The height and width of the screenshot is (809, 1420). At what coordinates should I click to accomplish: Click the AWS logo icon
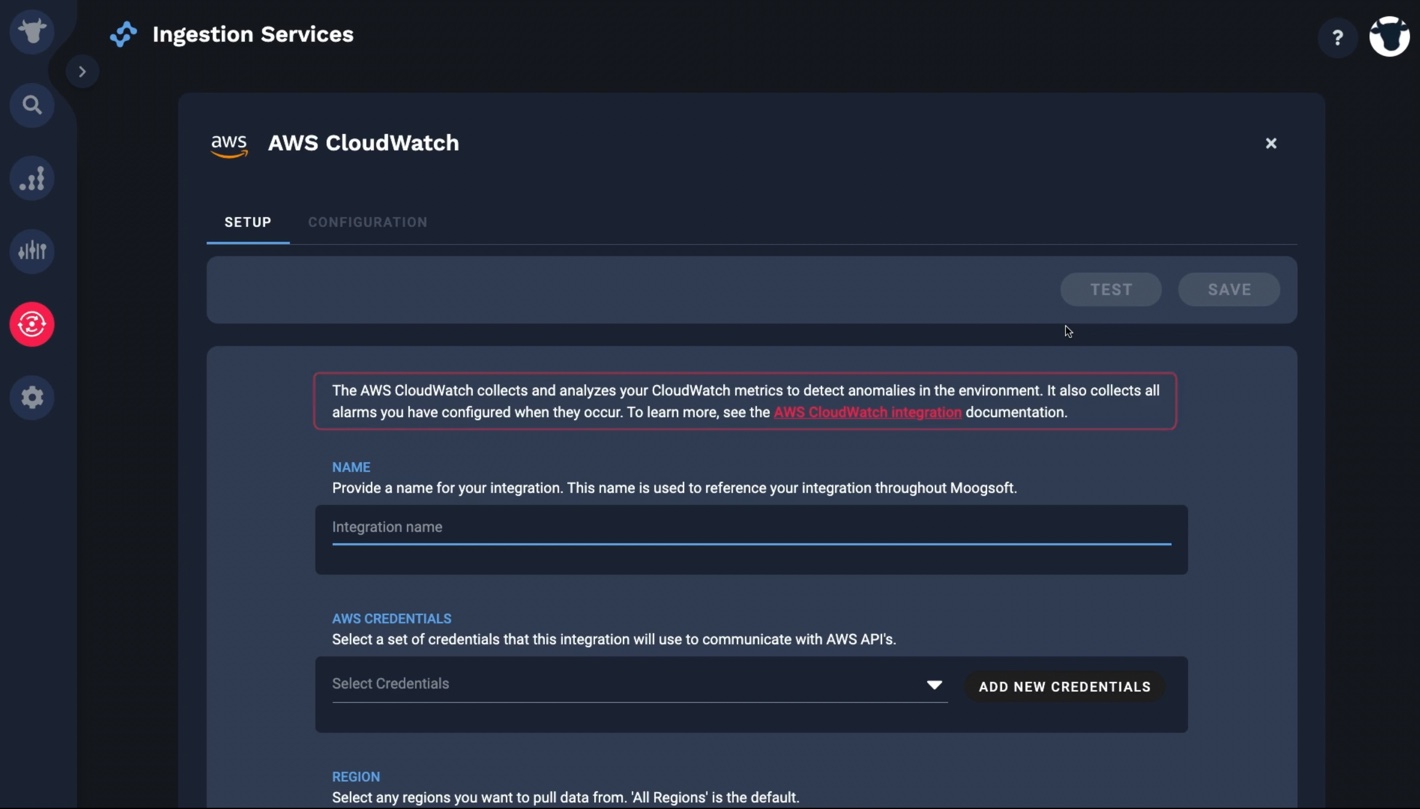click(x=229, y=145)
